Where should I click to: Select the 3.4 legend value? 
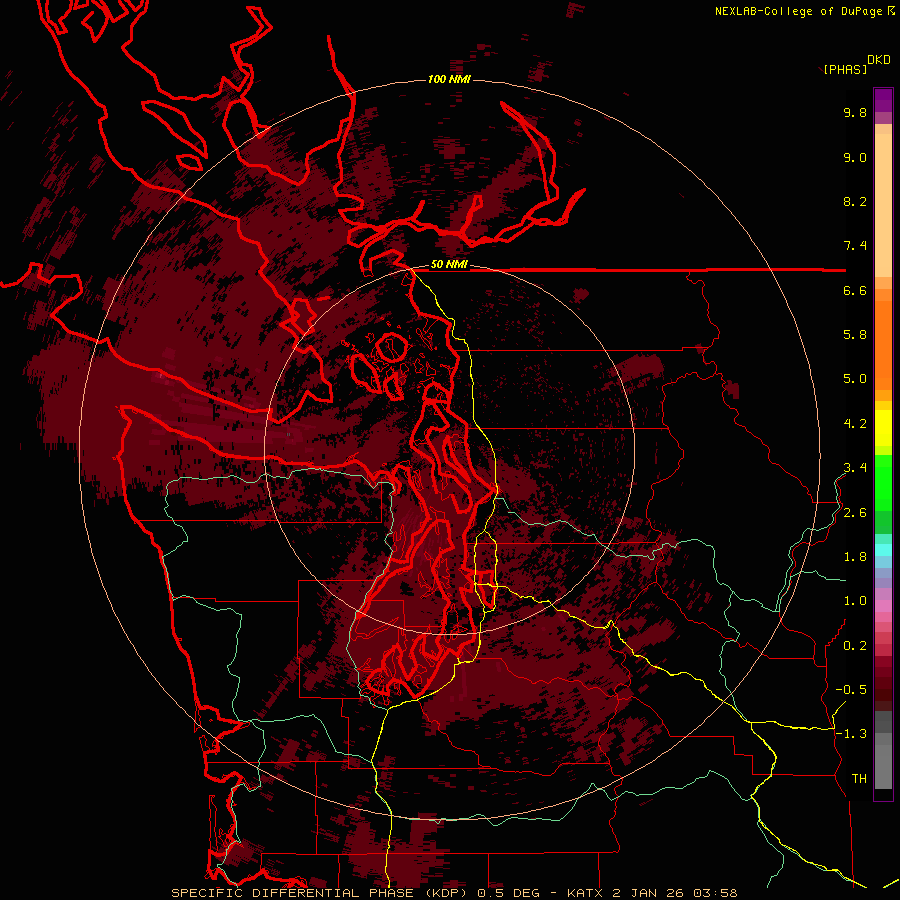tap(855, 468)
